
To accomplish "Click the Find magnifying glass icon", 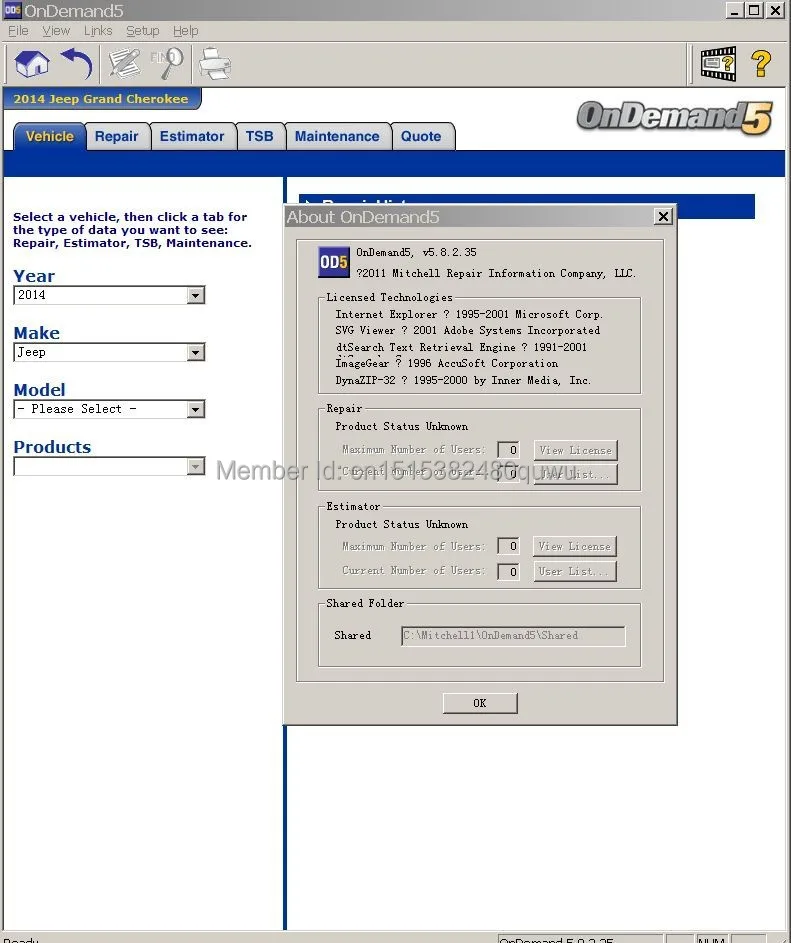I will [x=168, y=64].
